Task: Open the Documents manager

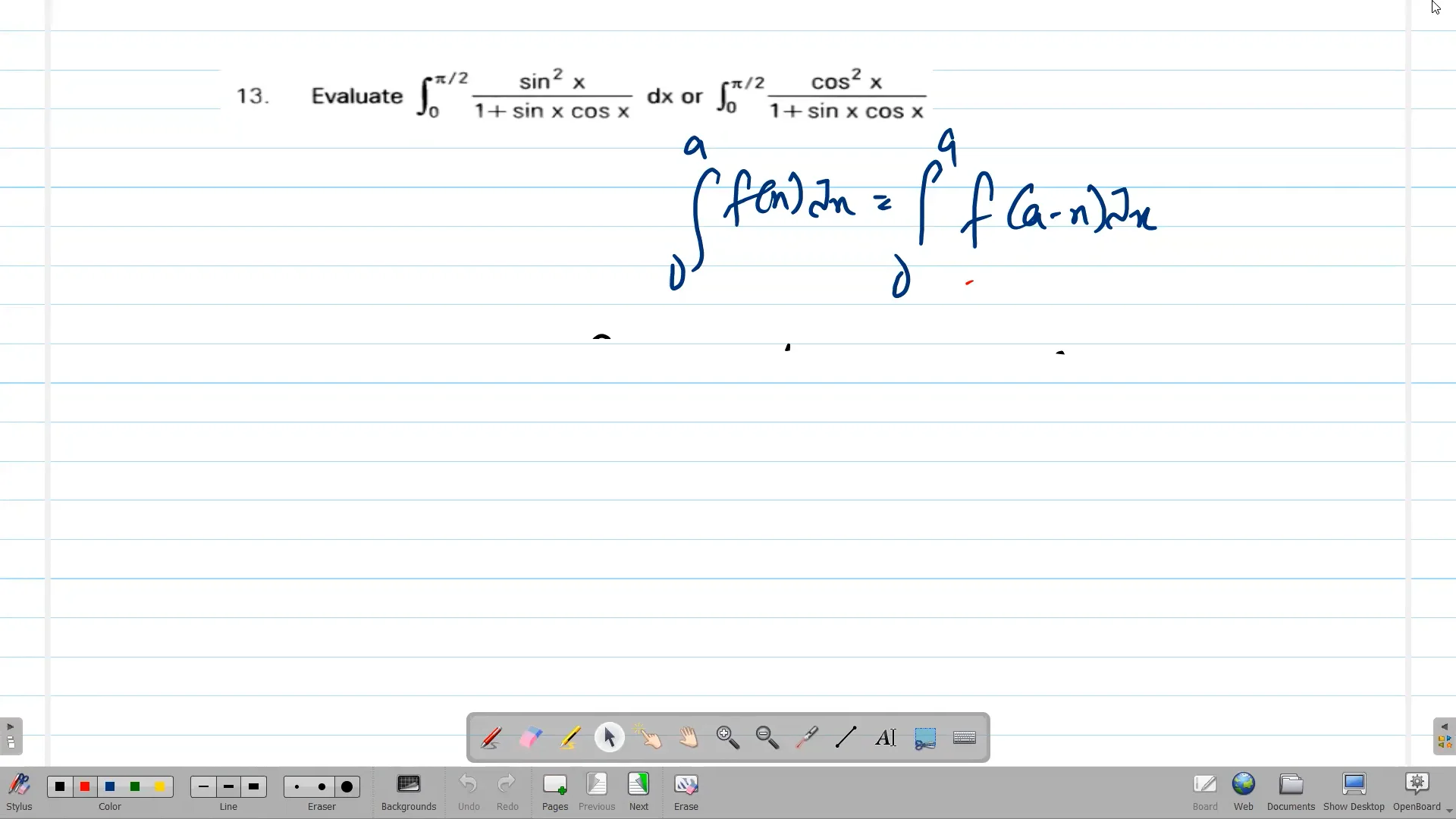Action: point(1291,791)
